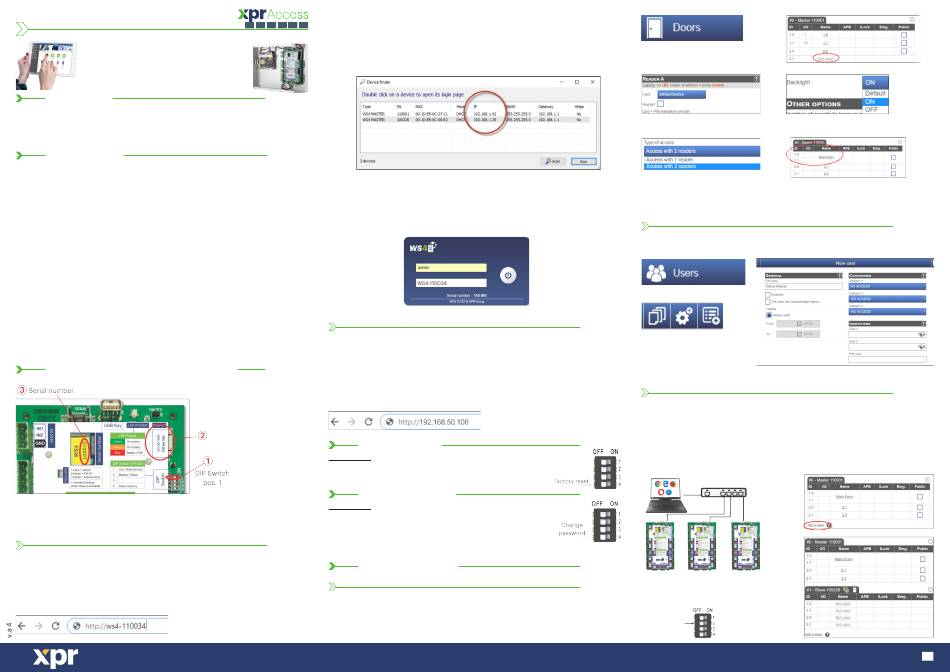Choose OFF in Backlight dropdown list
950x672 pixels.
(875, 110)
